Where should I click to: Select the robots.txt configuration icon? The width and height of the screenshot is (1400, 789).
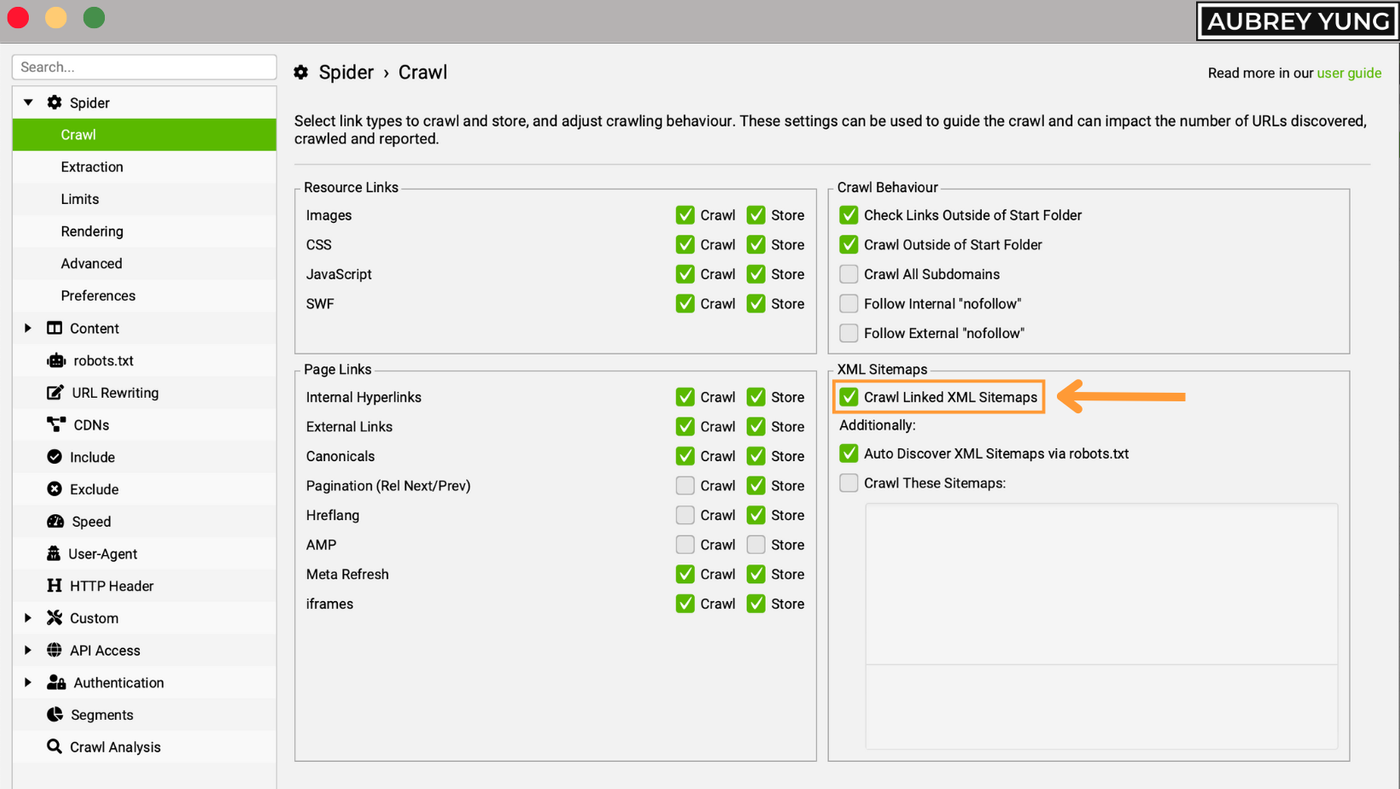54,360
